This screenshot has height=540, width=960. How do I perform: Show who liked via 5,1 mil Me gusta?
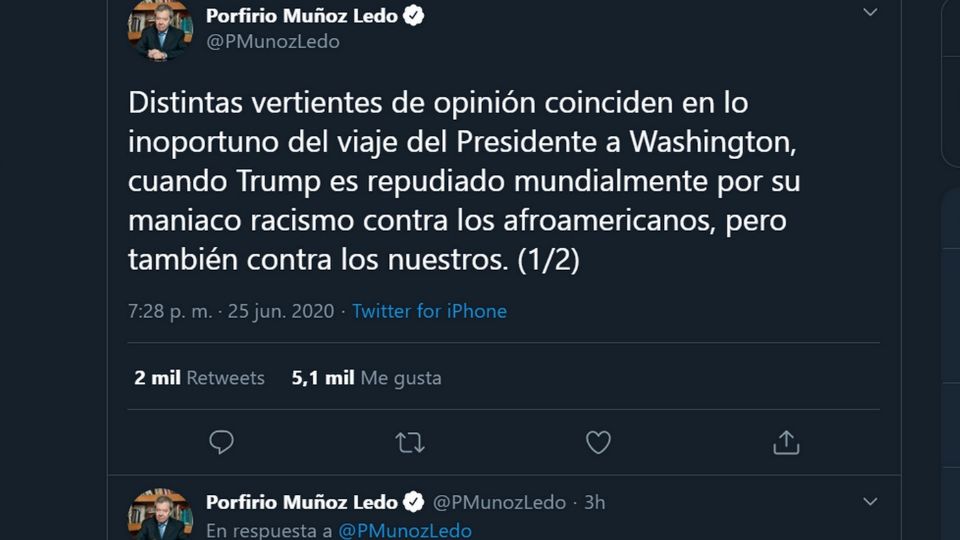click(366, 378)
